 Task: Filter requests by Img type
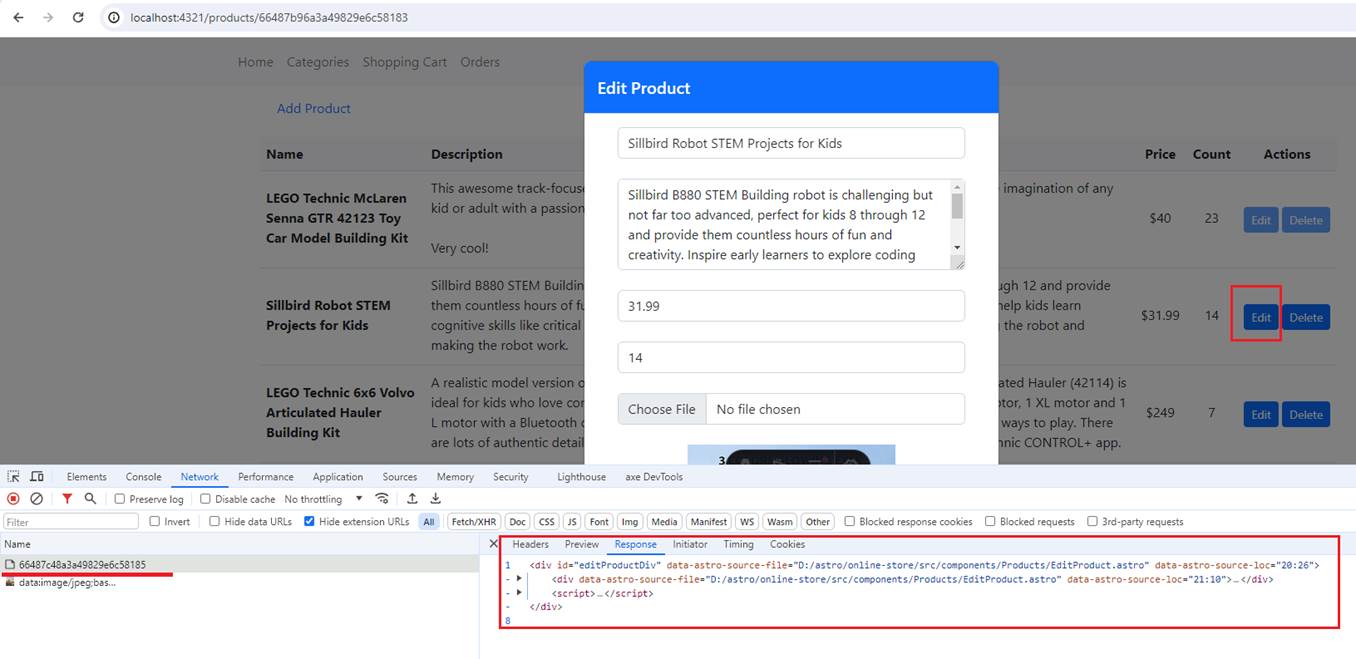tap(629, 521)
